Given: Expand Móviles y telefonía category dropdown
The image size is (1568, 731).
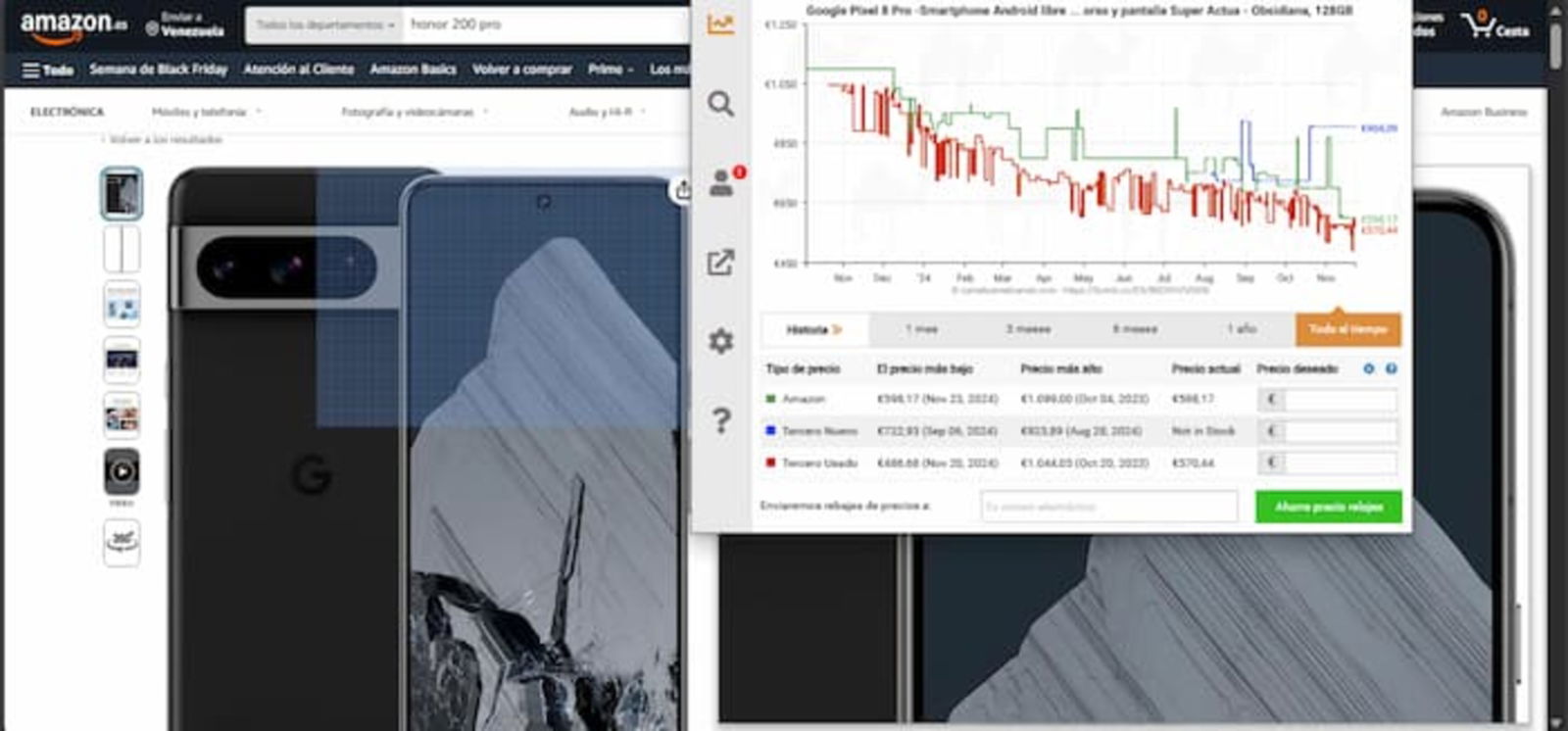Looking at the screenshot, I should [x=206, y=113].
